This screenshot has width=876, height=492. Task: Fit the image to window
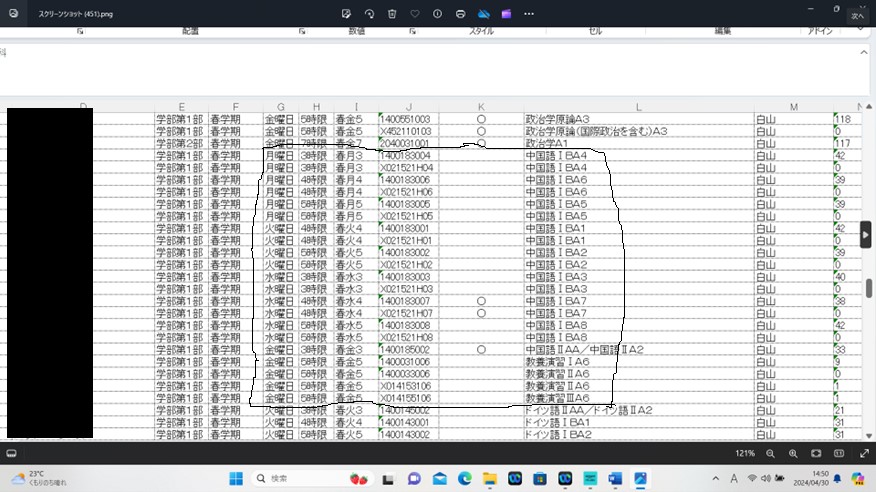click(816, 453)
